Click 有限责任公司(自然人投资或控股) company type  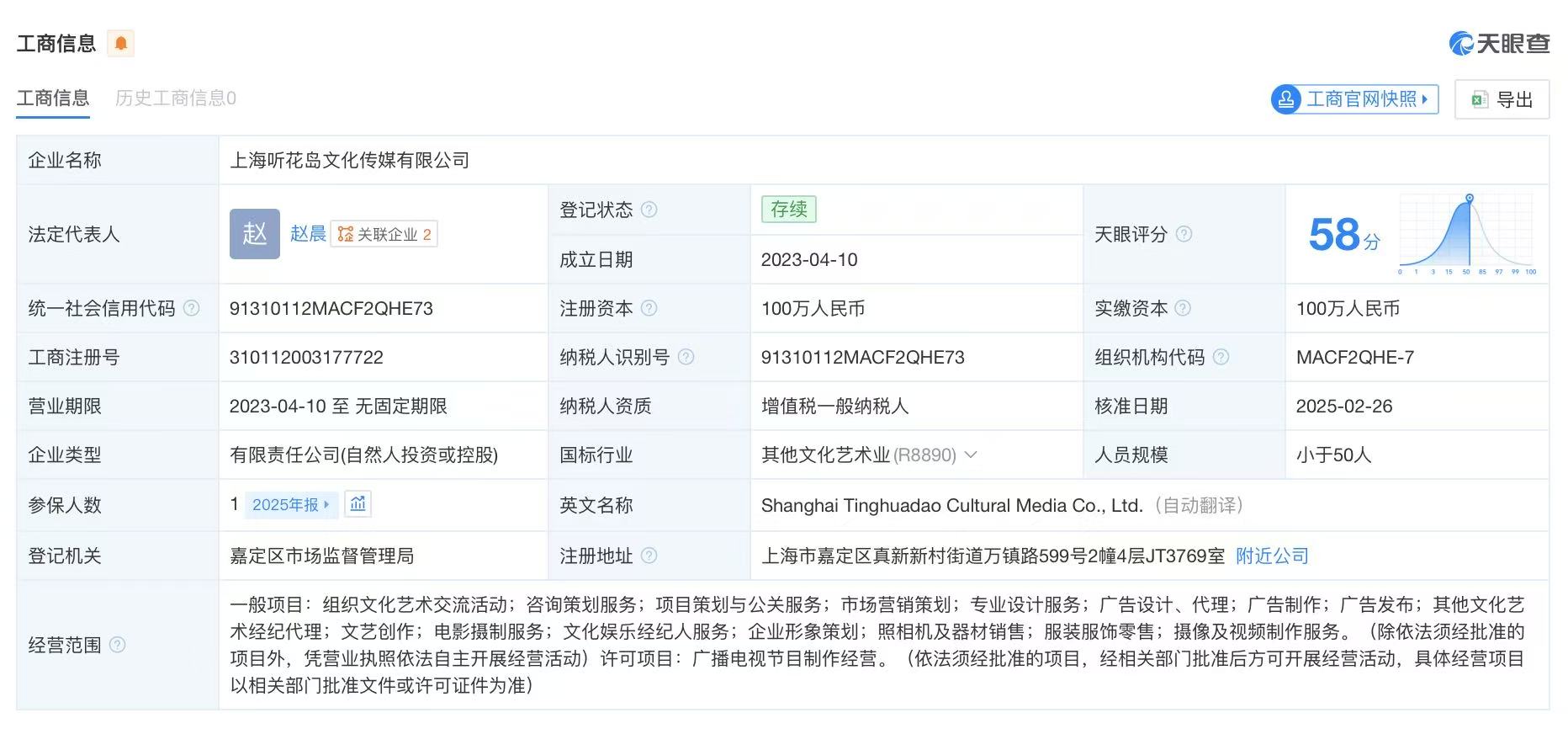(x=364, y=455)
